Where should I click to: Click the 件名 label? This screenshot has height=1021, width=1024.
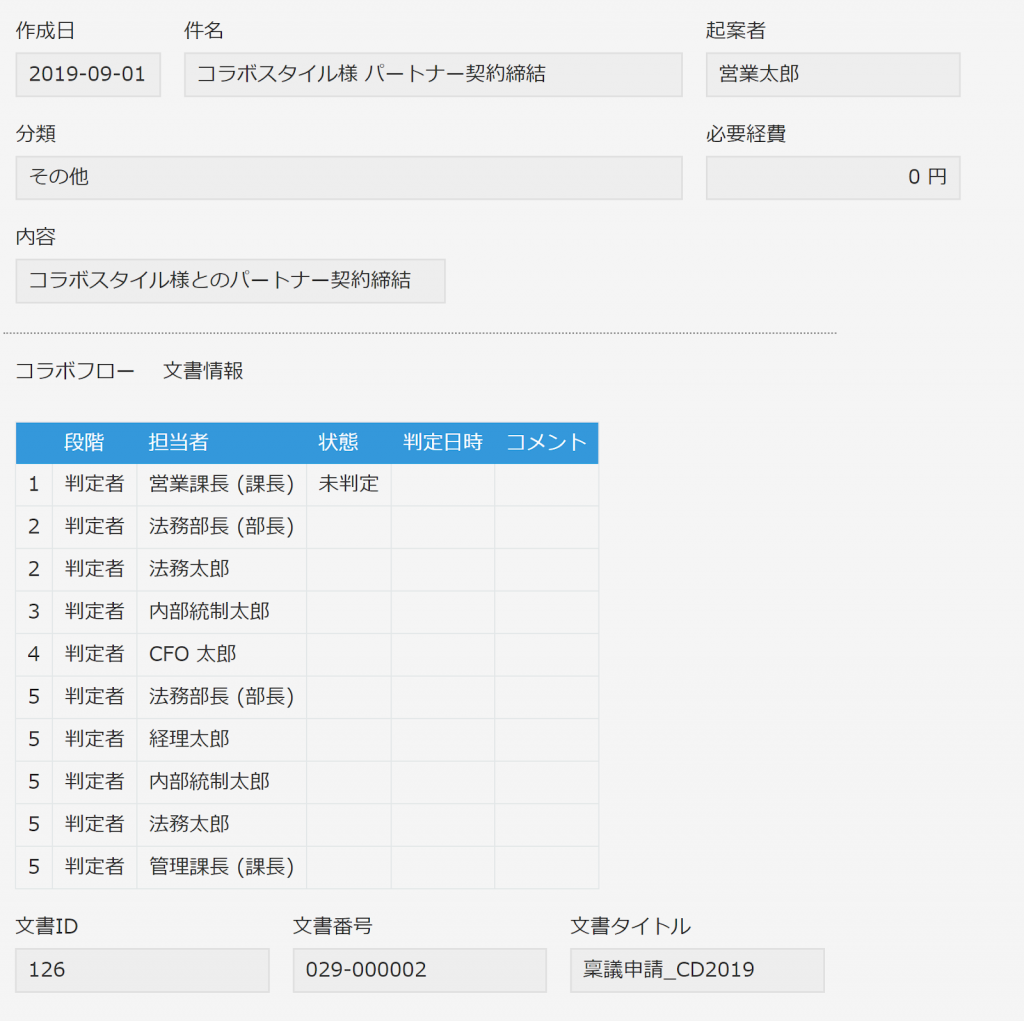204,31
